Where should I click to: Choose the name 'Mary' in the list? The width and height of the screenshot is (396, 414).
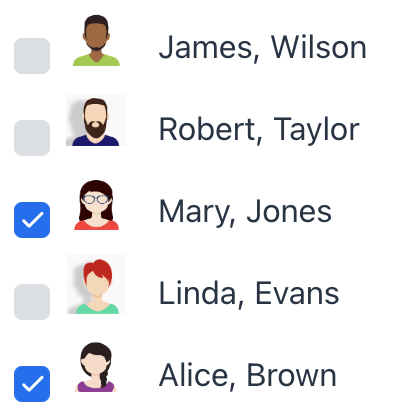(198, 213)
